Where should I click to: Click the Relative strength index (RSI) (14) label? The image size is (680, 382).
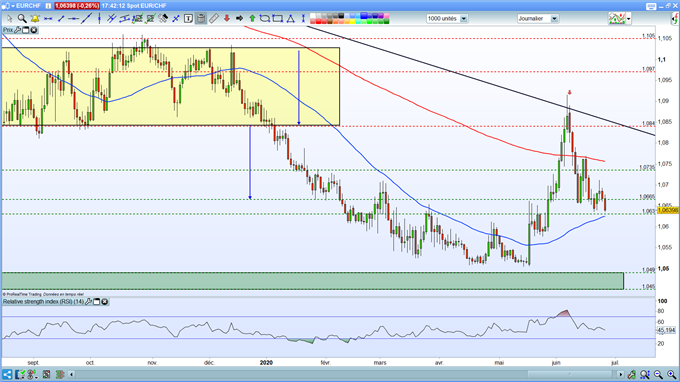pos(43,301)
